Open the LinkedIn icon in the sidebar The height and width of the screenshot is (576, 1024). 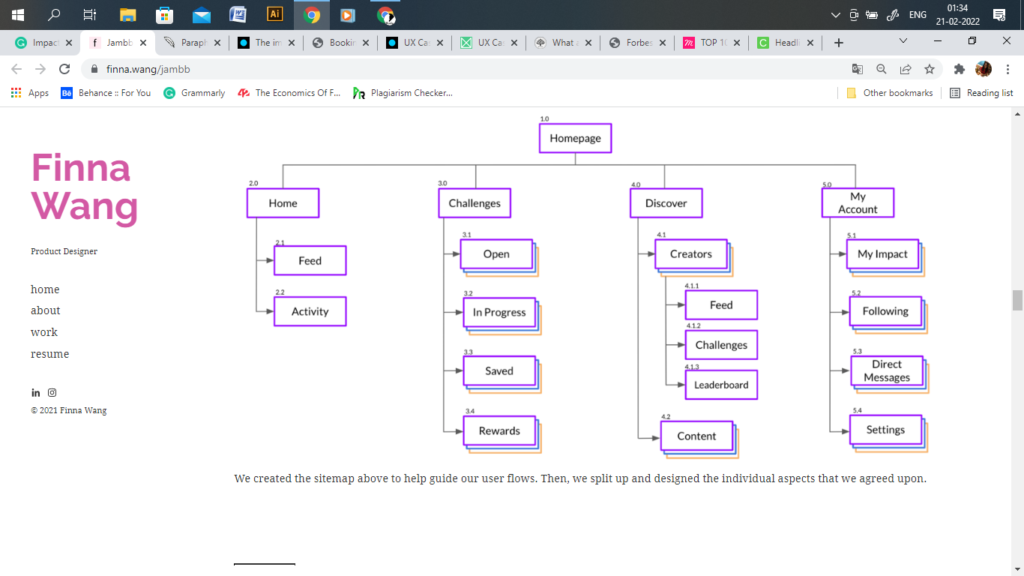(x=36, y=393)
